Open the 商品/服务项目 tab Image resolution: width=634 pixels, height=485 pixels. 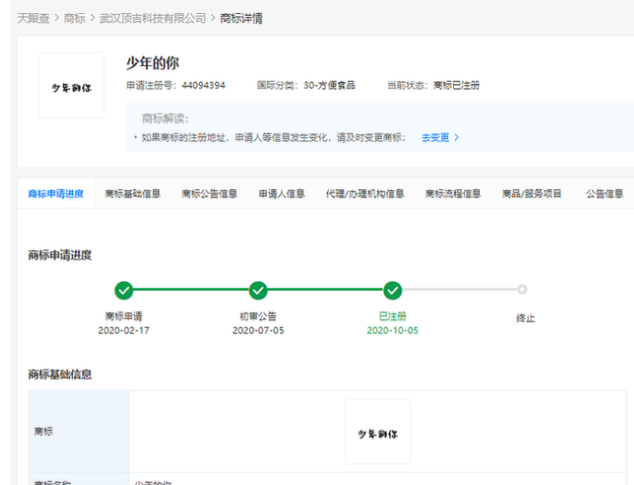pos(532,193)
